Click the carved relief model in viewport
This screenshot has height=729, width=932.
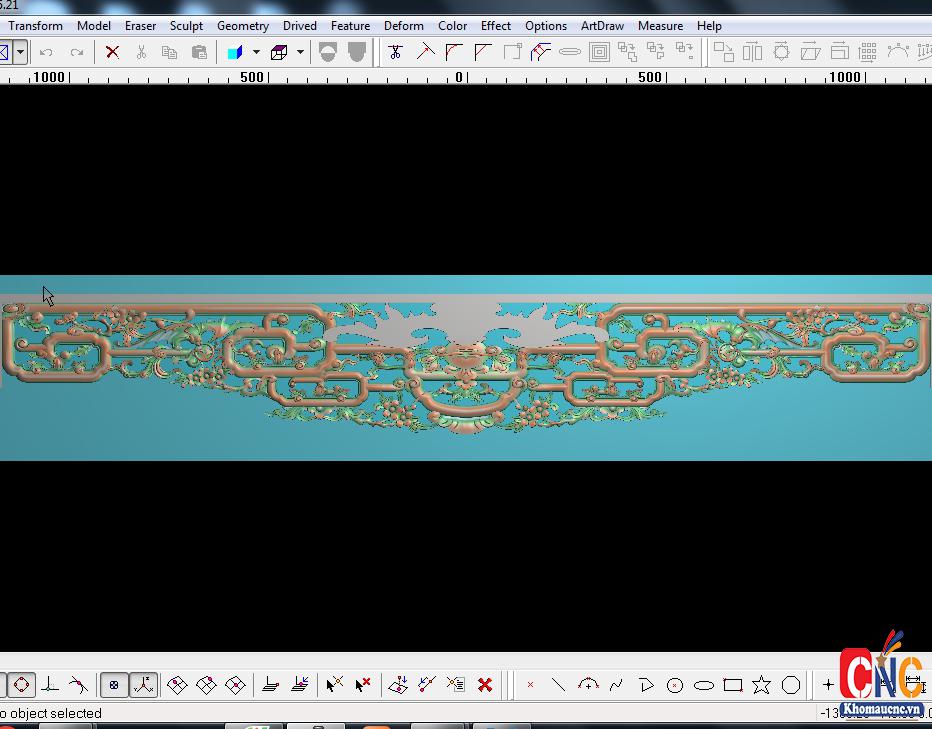(x=465, y=365)
